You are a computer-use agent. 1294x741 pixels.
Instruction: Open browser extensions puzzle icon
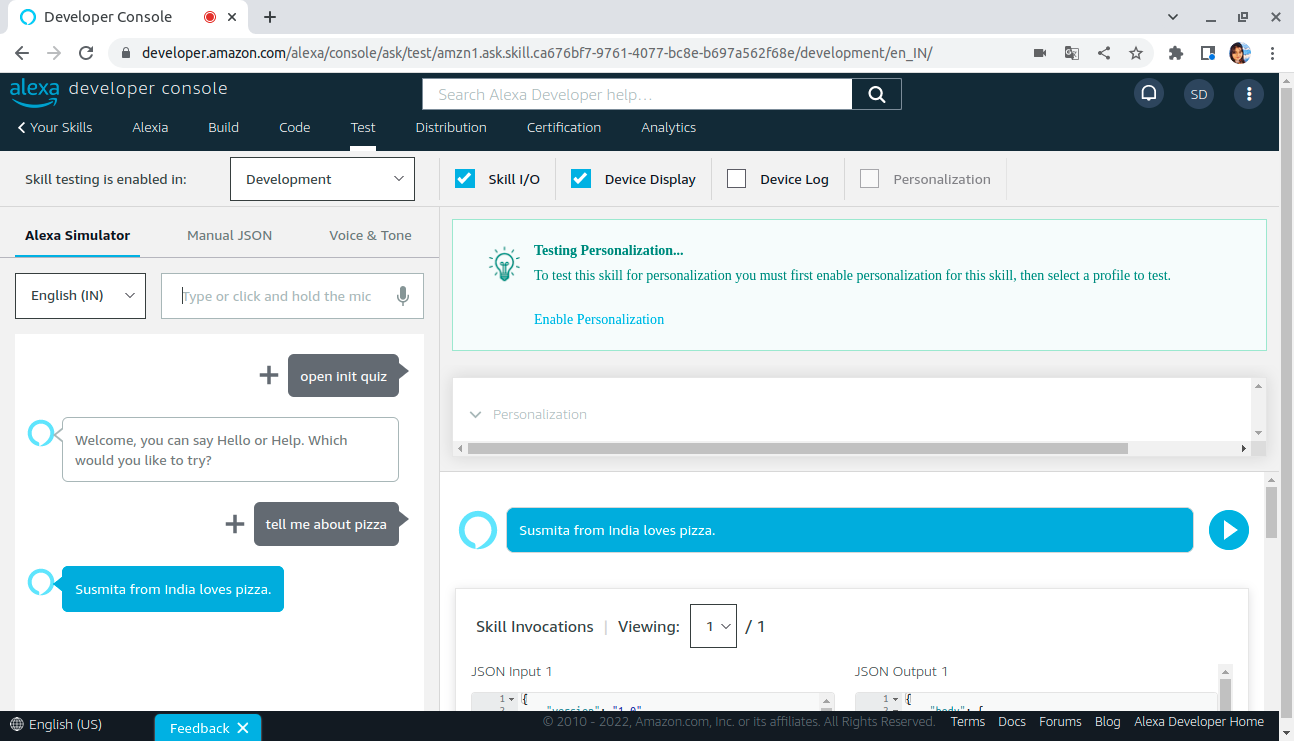click(x=1176, y=53)
